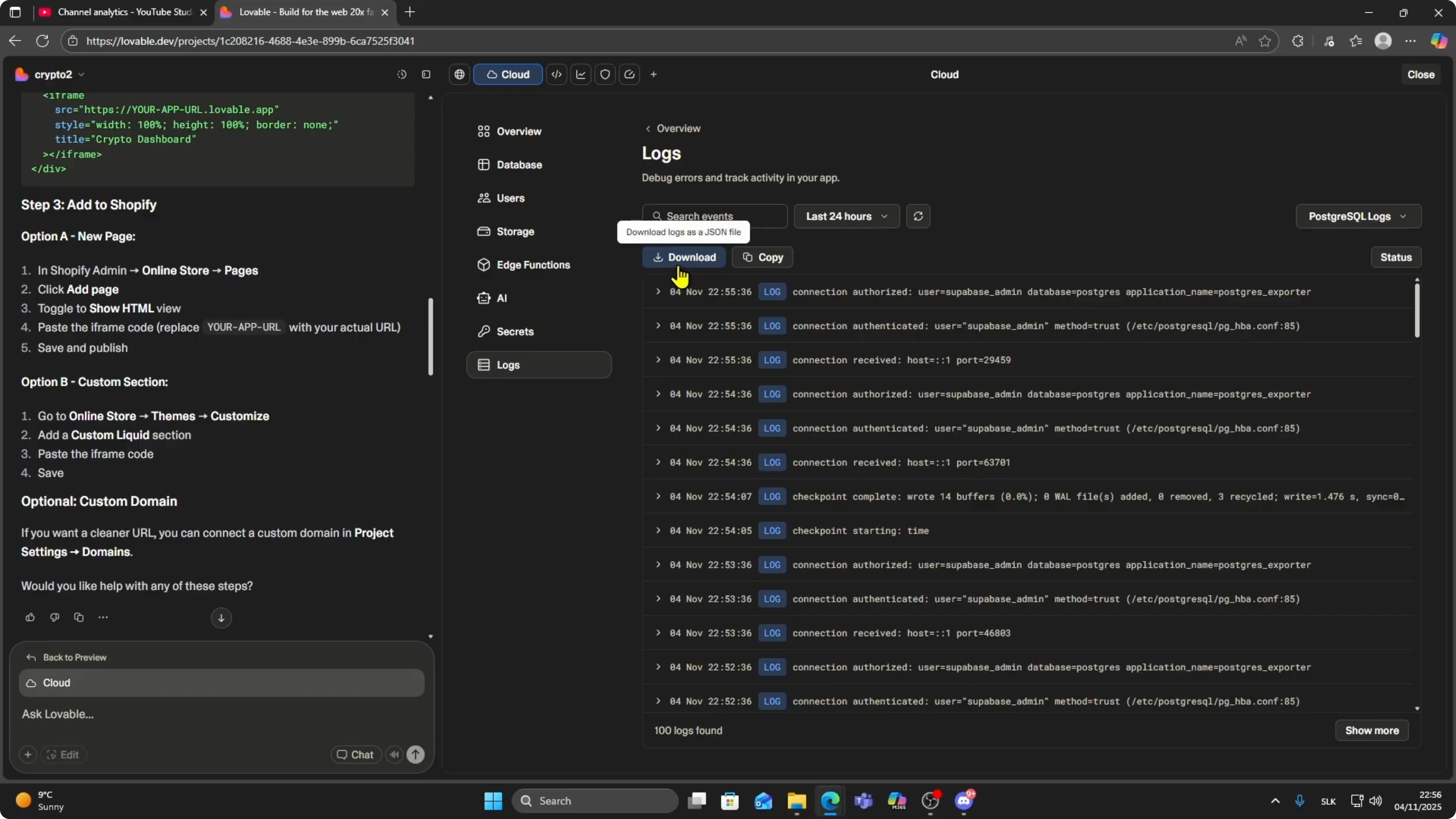Screen dimensions: 1456x819
Task: Click the chat panel scrollbar
Action: click(x=431, y=336)
